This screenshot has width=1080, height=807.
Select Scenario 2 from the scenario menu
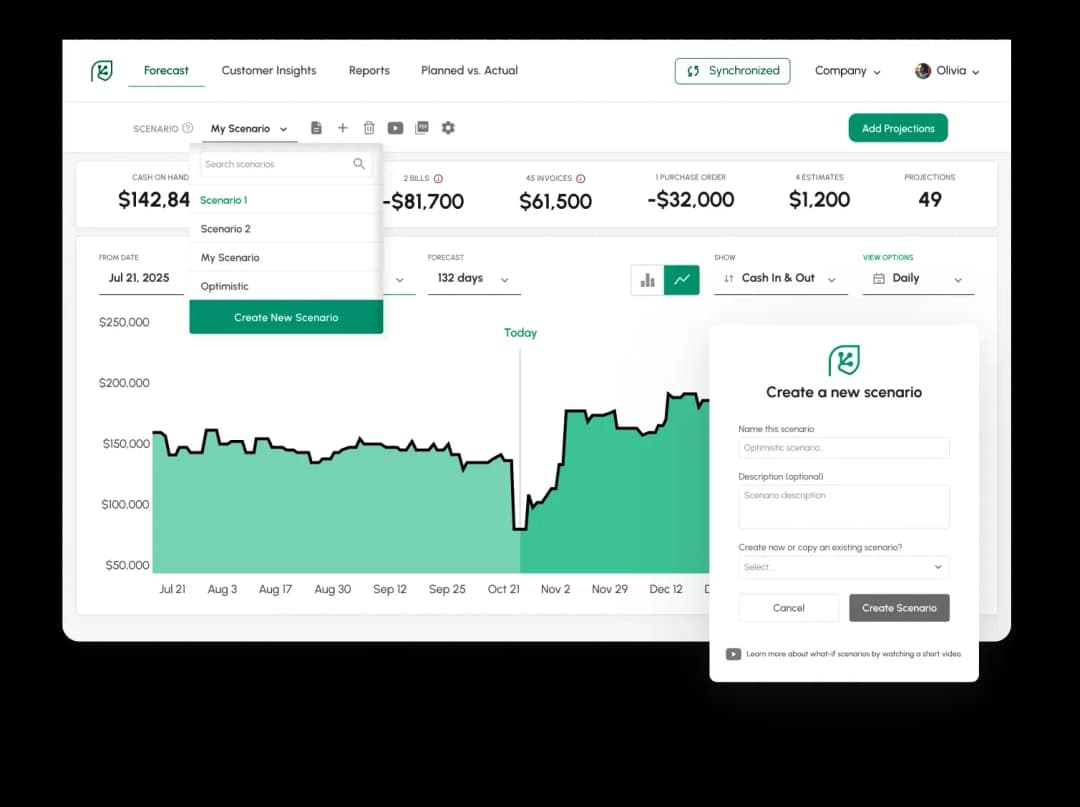coord(227,228)
